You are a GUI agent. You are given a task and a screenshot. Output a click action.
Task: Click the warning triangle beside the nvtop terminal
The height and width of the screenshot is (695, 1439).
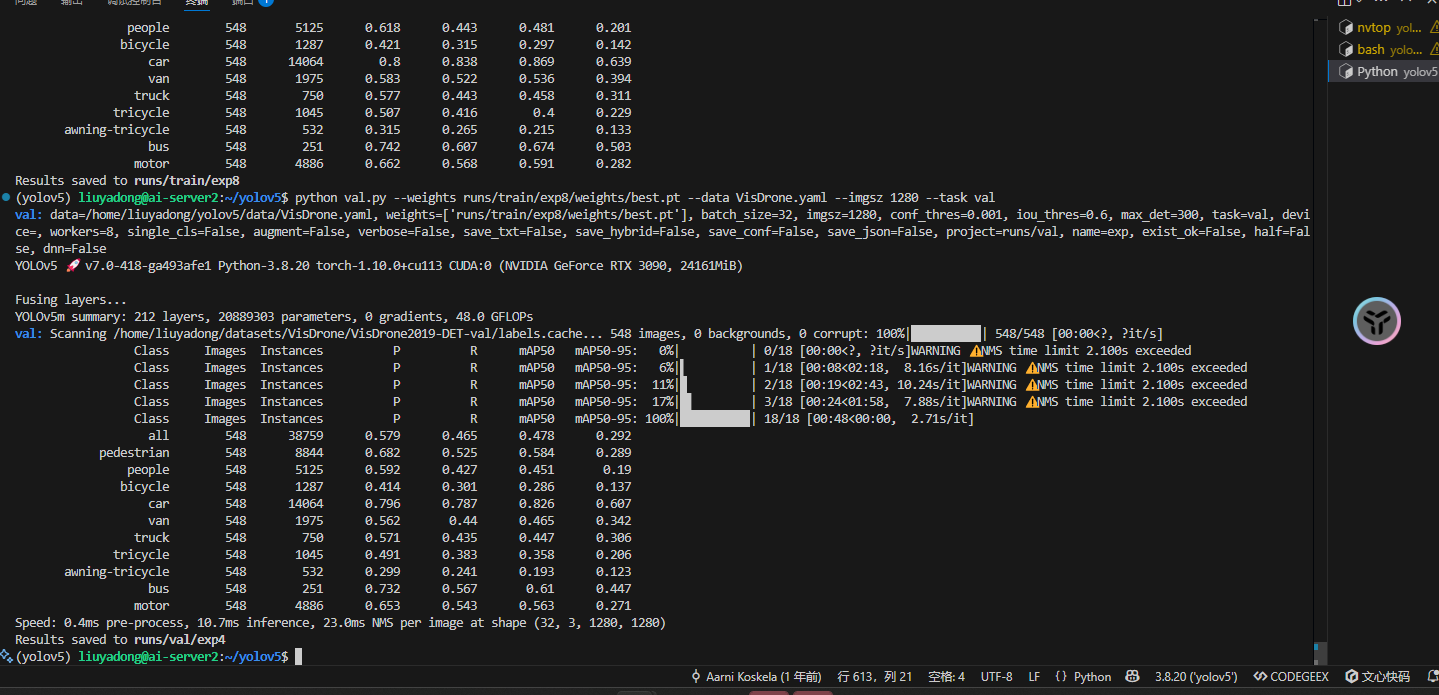(1434, 26)
